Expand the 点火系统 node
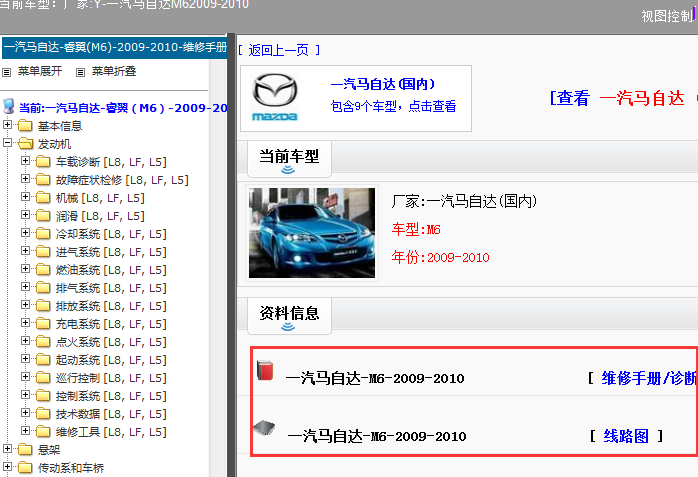 (x=25, y=341)
